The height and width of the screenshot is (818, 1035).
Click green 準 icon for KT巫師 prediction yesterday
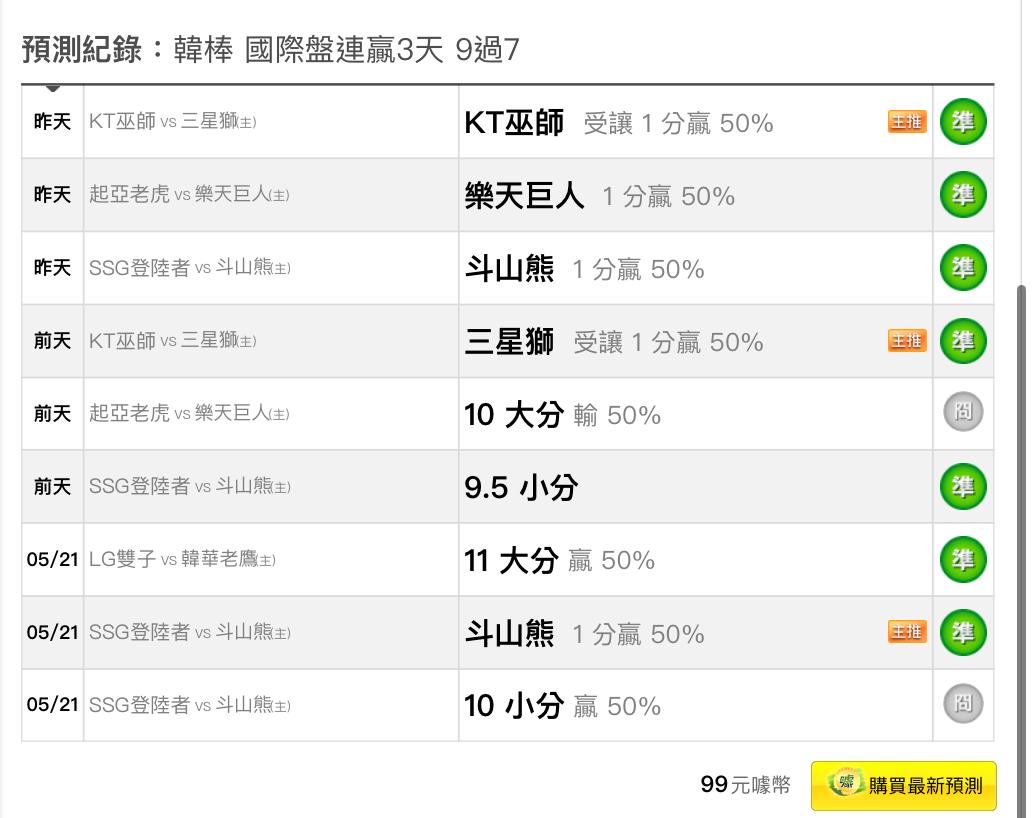point(963,122)
